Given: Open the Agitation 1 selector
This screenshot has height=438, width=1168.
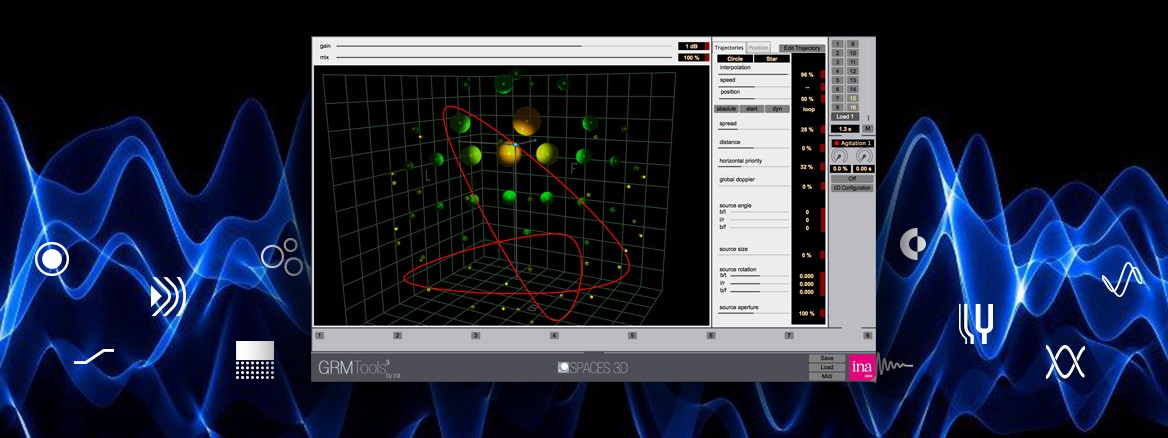Looking at the screenshot, I should click(853, 142).
